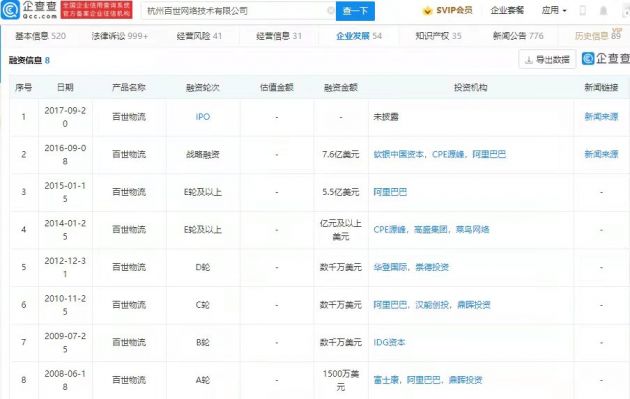The image size is (630, 399).
Task: Open investor 富士康
Action: [386, 380]
